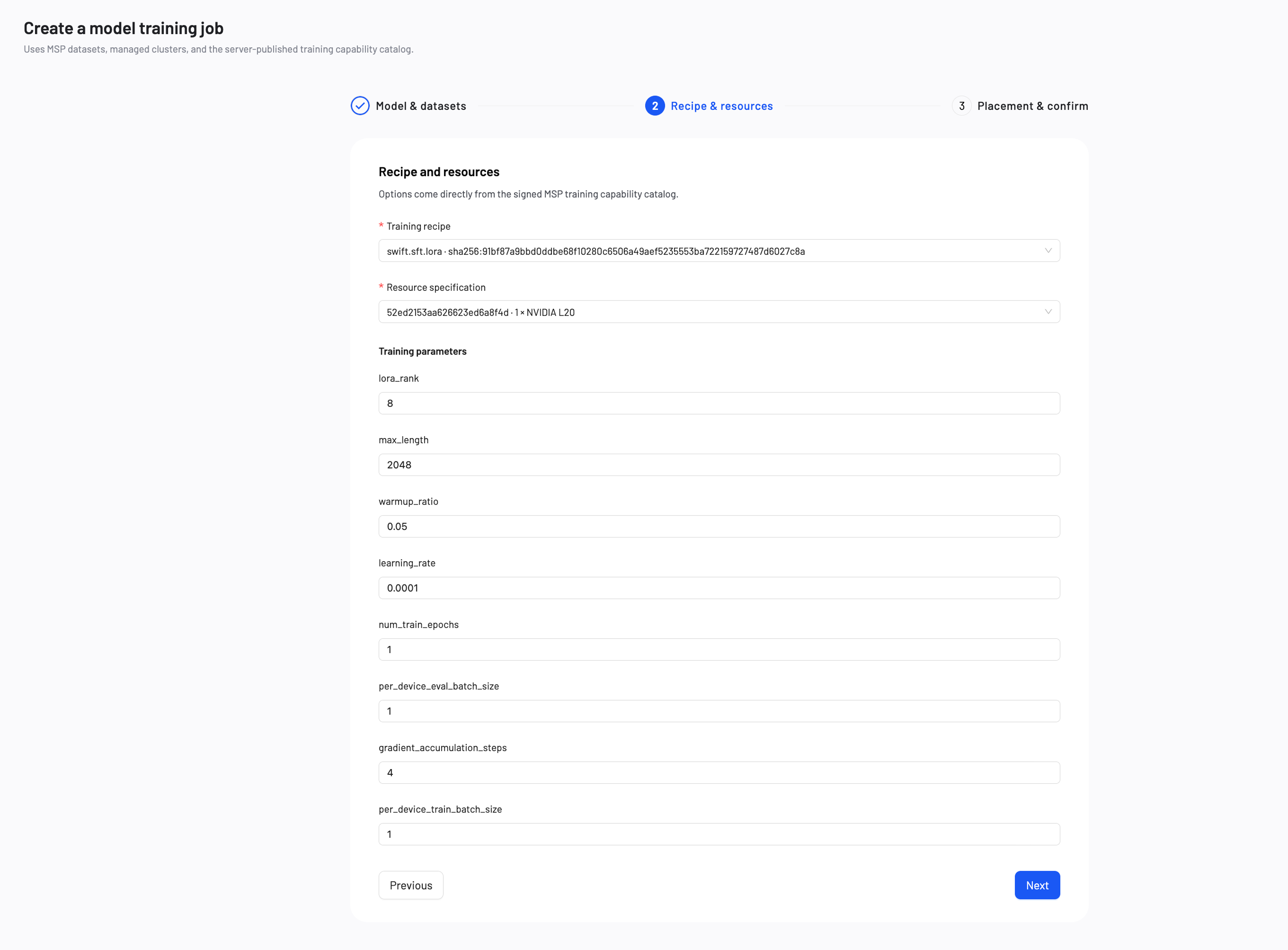Focus the per_device_eval_batch_size input
The width and height of the screenshot is (1288, 950).
click(x=719, y=711)
